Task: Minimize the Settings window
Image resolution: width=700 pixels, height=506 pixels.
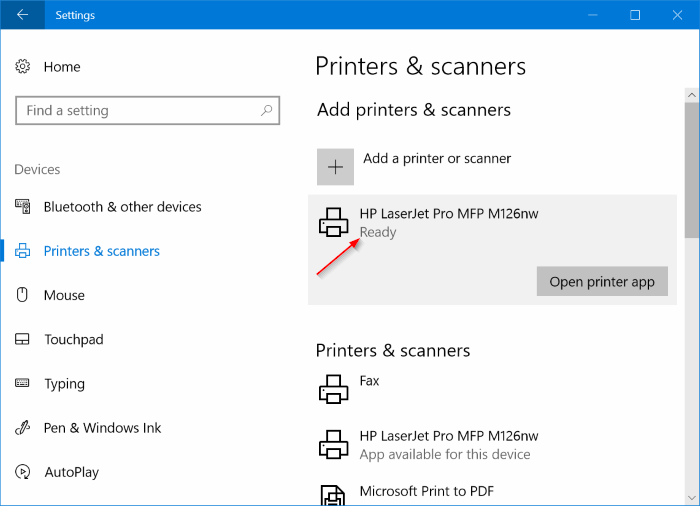Action: click(593, 15)
